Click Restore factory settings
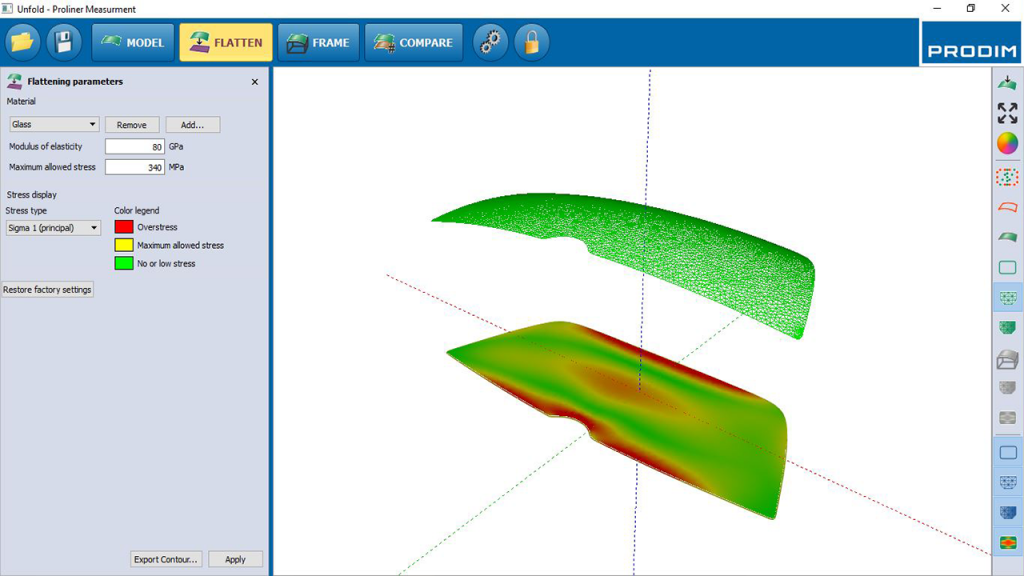Image resolution: width=1024 pixels, height=576 pixels. tap(47, 289)
